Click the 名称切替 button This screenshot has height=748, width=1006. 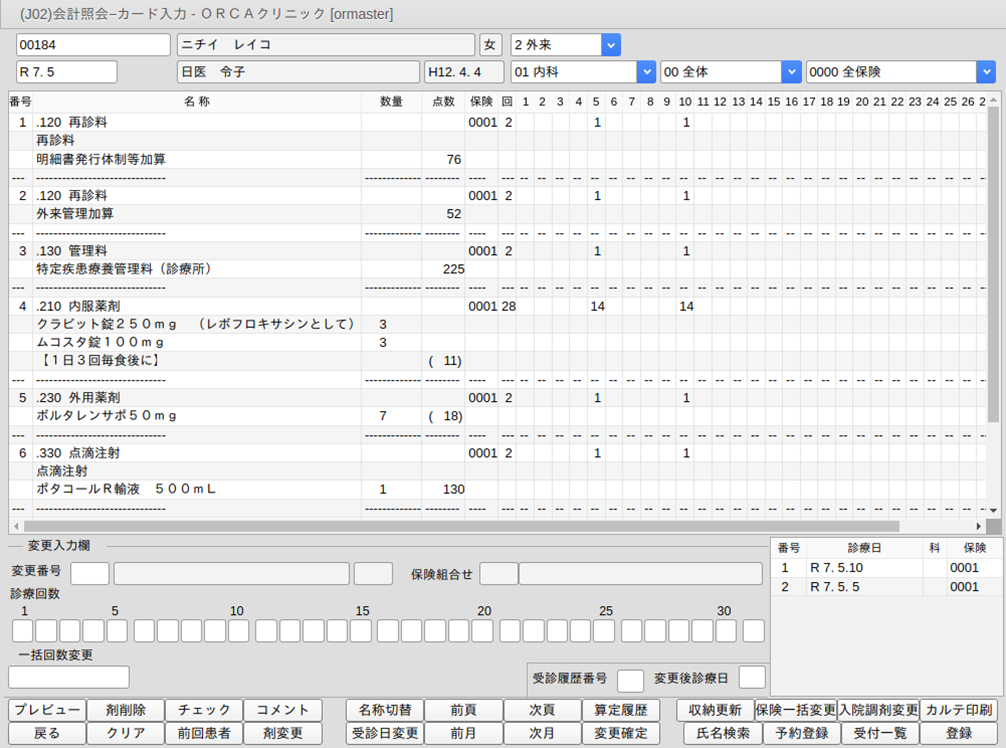click(384, 710)
